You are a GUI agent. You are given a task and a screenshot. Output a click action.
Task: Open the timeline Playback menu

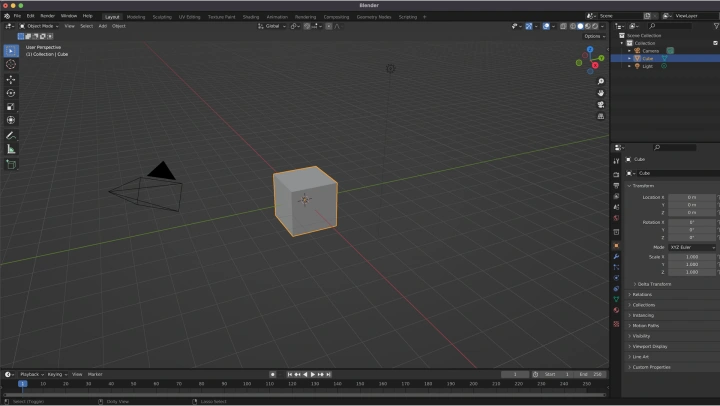[x=31, y=374]
